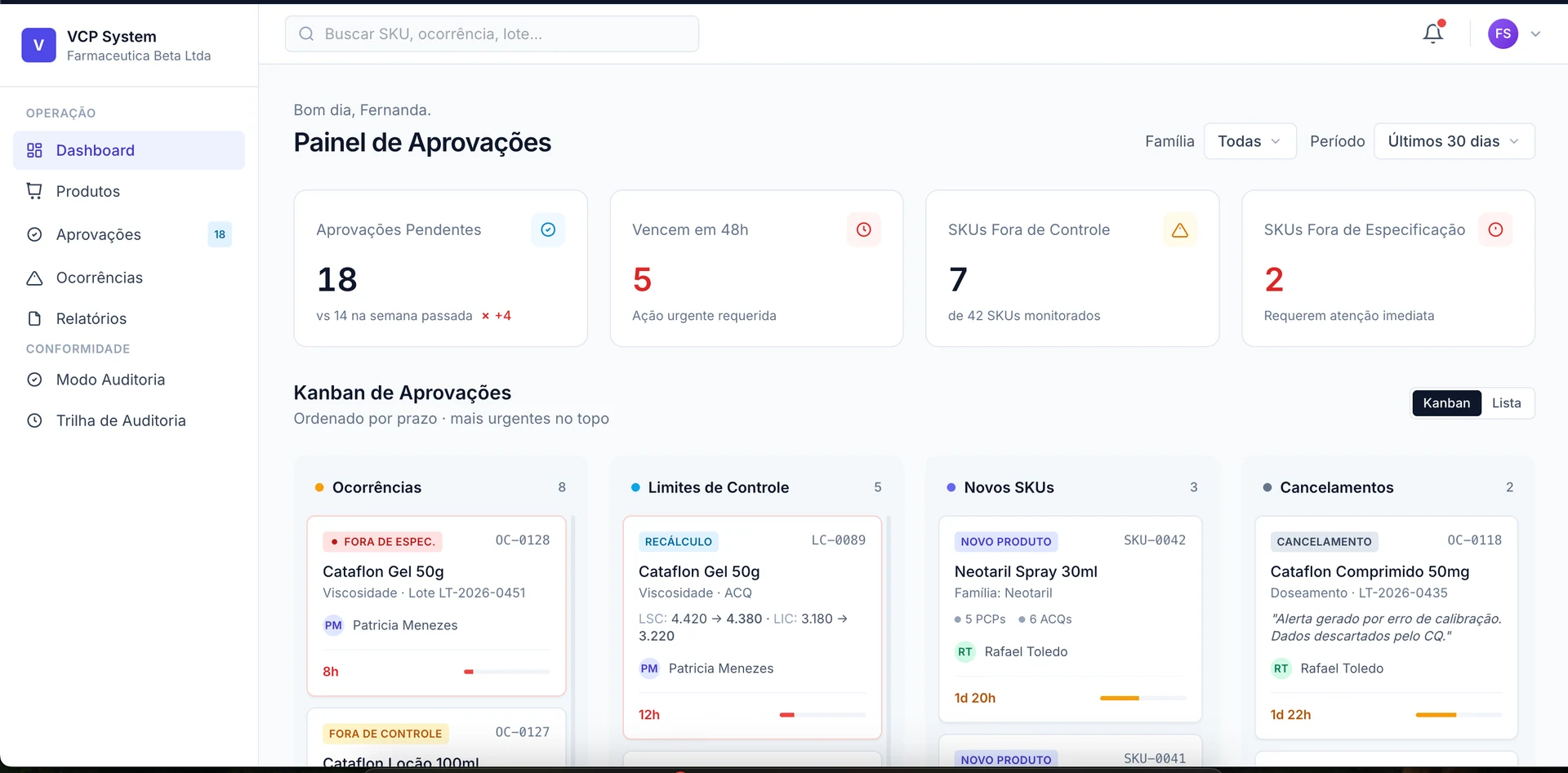Click the FS user avatar

tap(1502, 33)
